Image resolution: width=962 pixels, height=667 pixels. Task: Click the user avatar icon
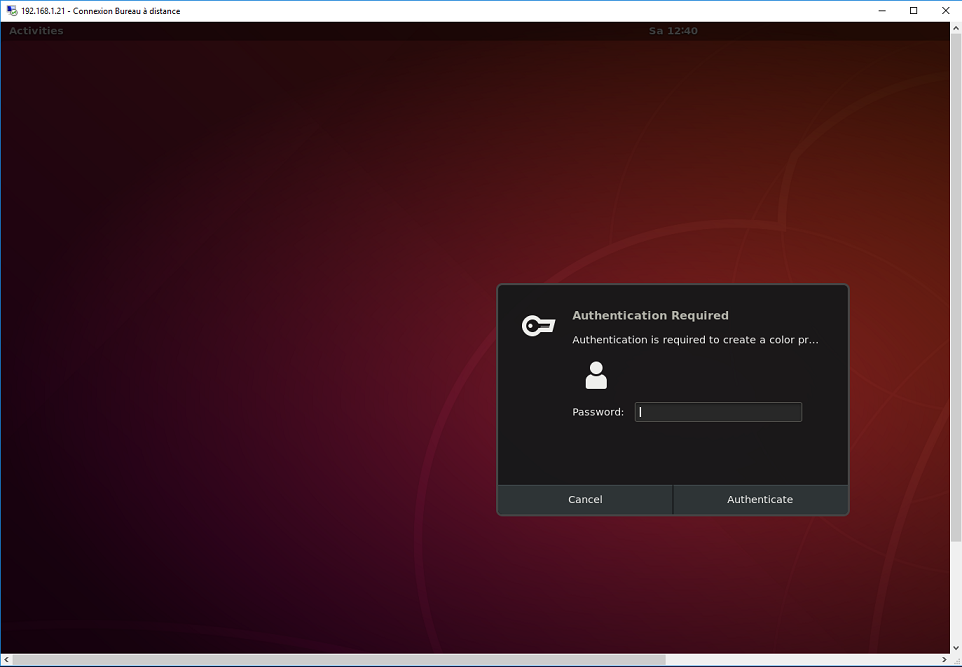click(596, 375)
